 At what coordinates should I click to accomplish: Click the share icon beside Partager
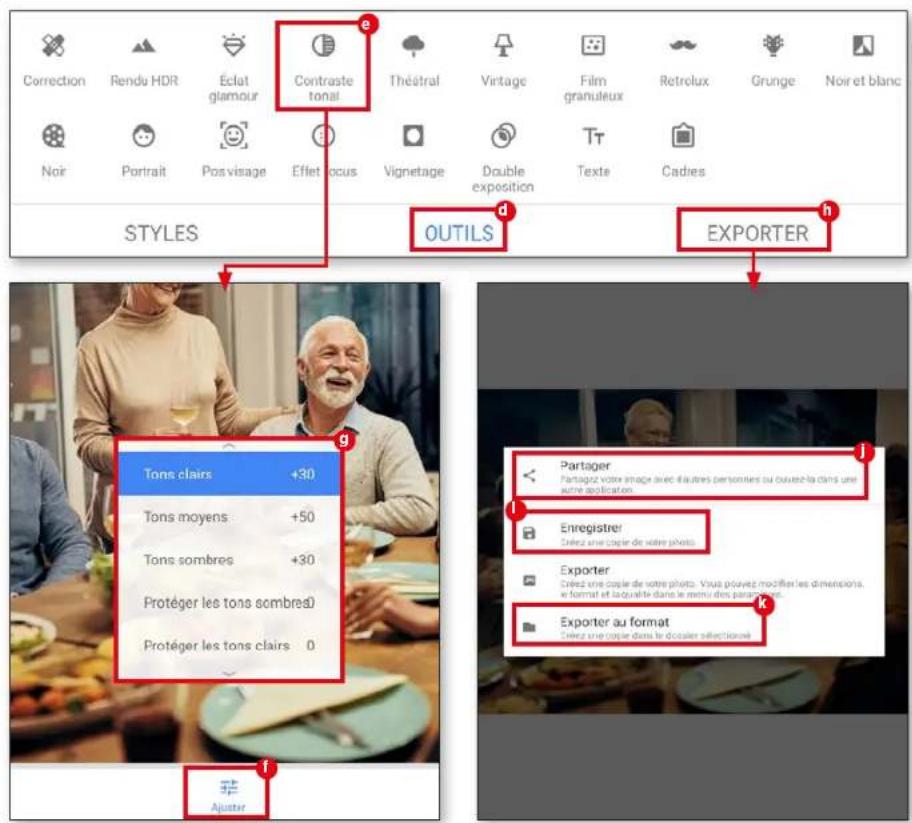(529, 475)
